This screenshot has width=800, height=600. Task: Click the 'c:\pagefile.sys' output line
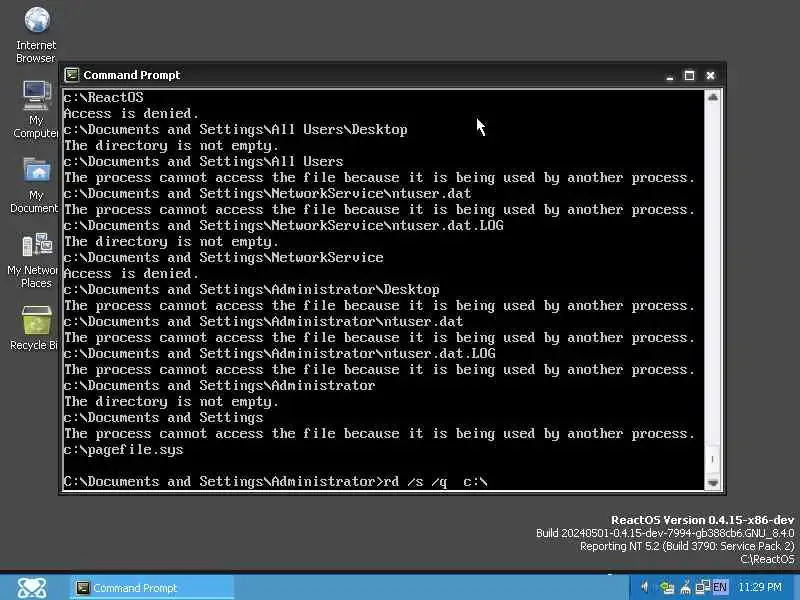tap(123, 449)
